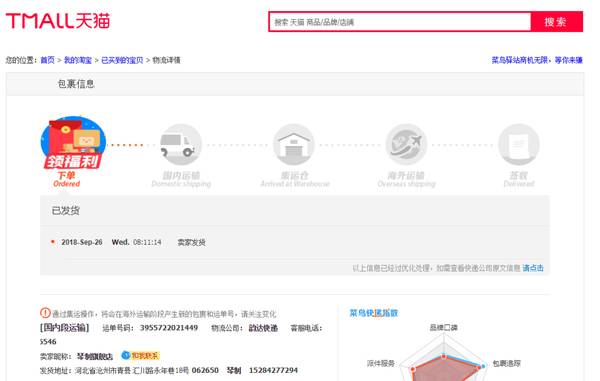Open the 菜鸟驿站 promotion link

pyautogui.click(x=537, y=60)
